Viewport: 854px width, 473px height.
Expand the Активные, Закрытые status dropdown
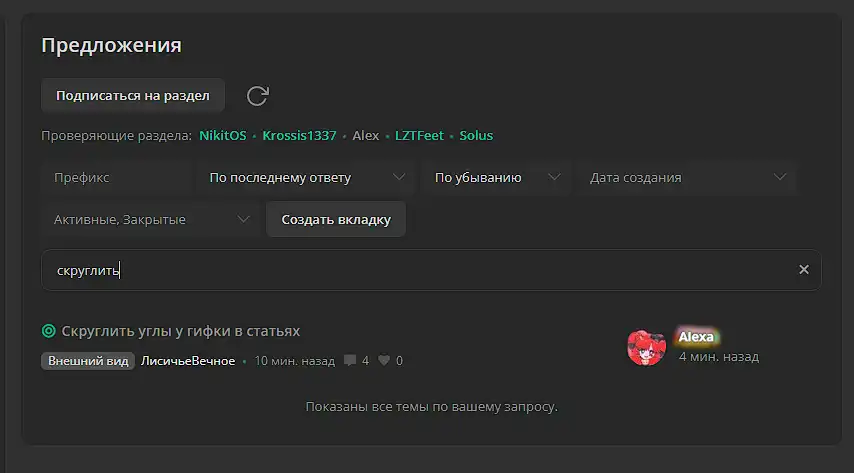pos(151,219)
